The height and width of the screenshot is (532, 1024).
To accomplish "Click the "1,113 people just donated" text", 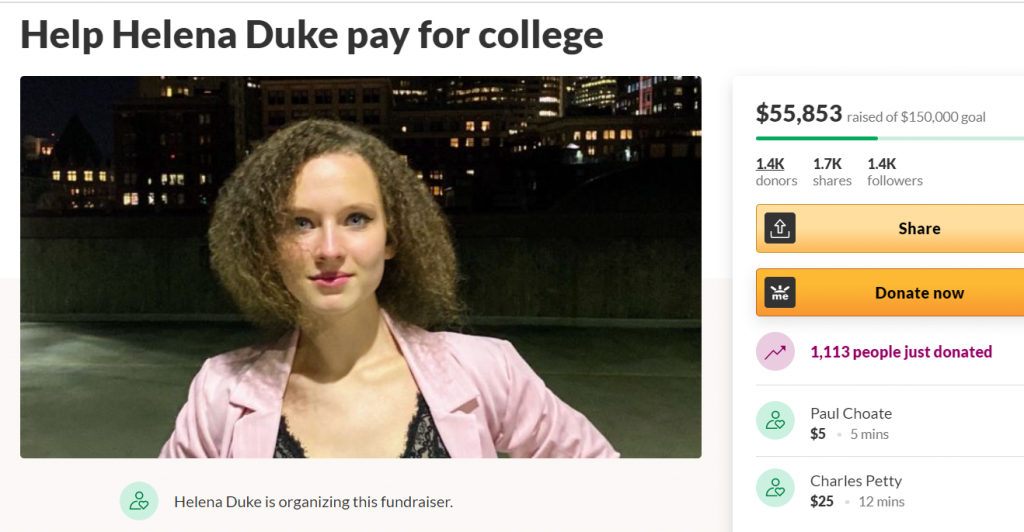I will coord(901,352).
